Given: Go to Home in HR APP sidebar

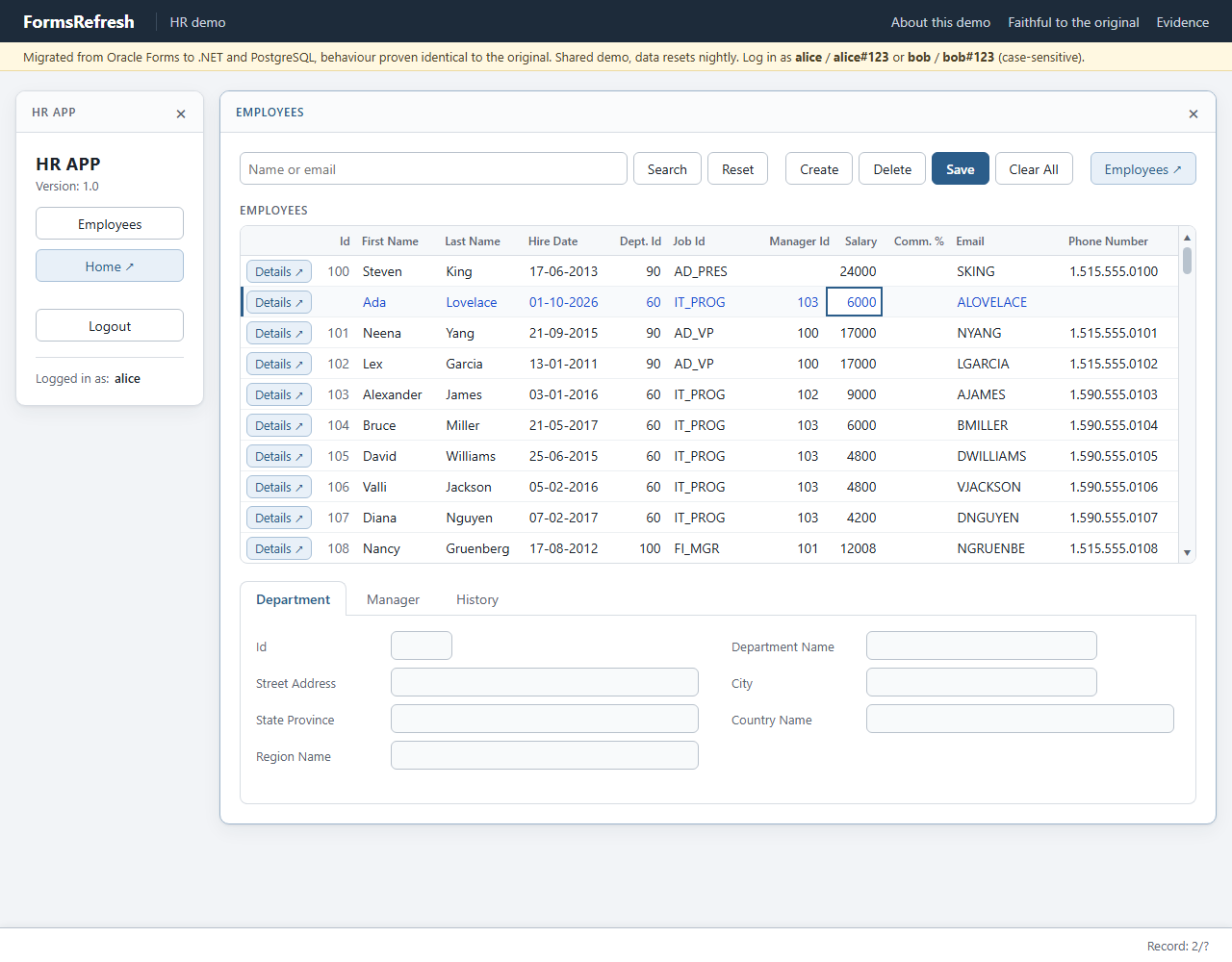Looking at the screenshot, I should (110, 266).
